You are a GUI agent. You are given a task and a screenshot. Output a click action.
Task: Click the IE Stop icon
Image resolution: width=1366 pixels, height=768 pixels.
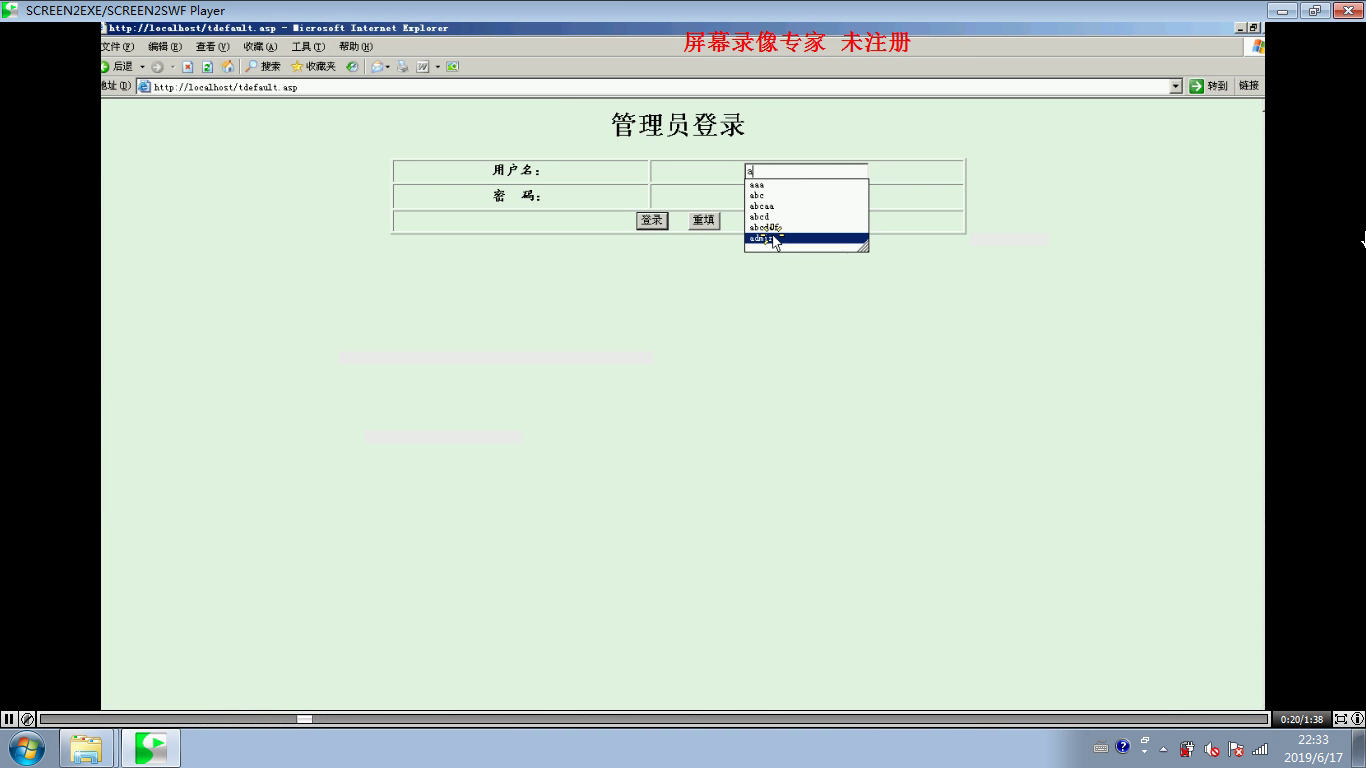point(187,67)
